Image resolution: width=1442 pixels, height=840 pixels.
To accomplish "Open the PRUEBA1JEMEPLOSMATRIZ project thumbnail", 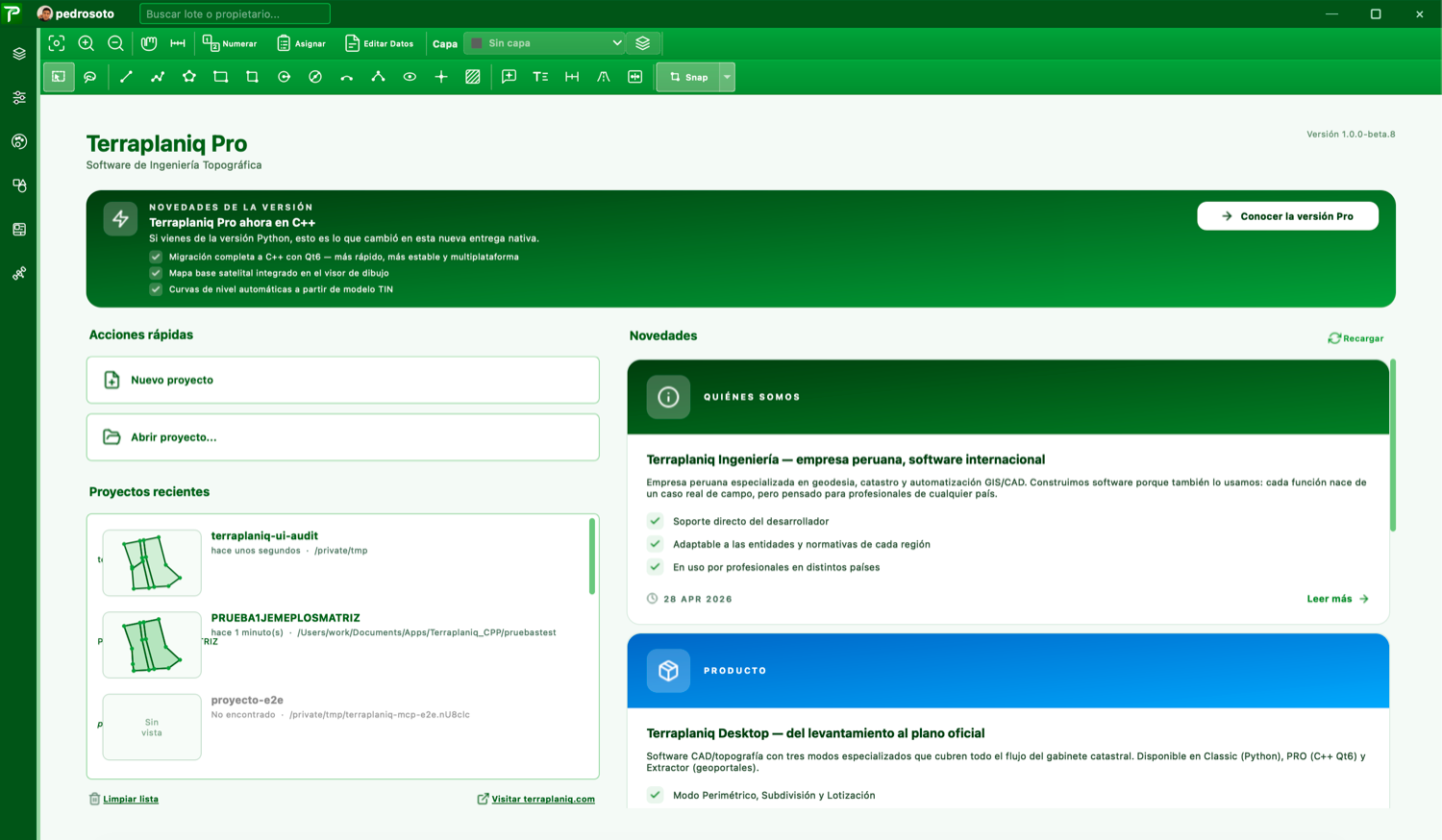I will click(152, 645).
